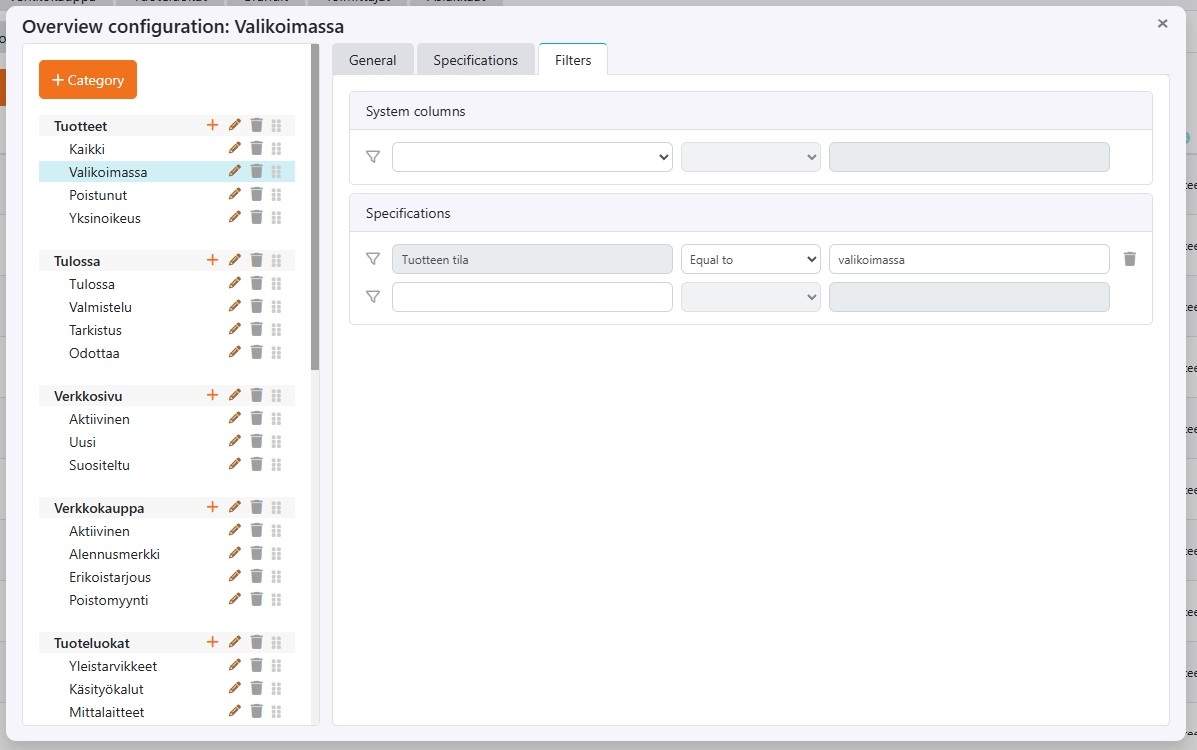Click the orange + Category button

[88, 80]
